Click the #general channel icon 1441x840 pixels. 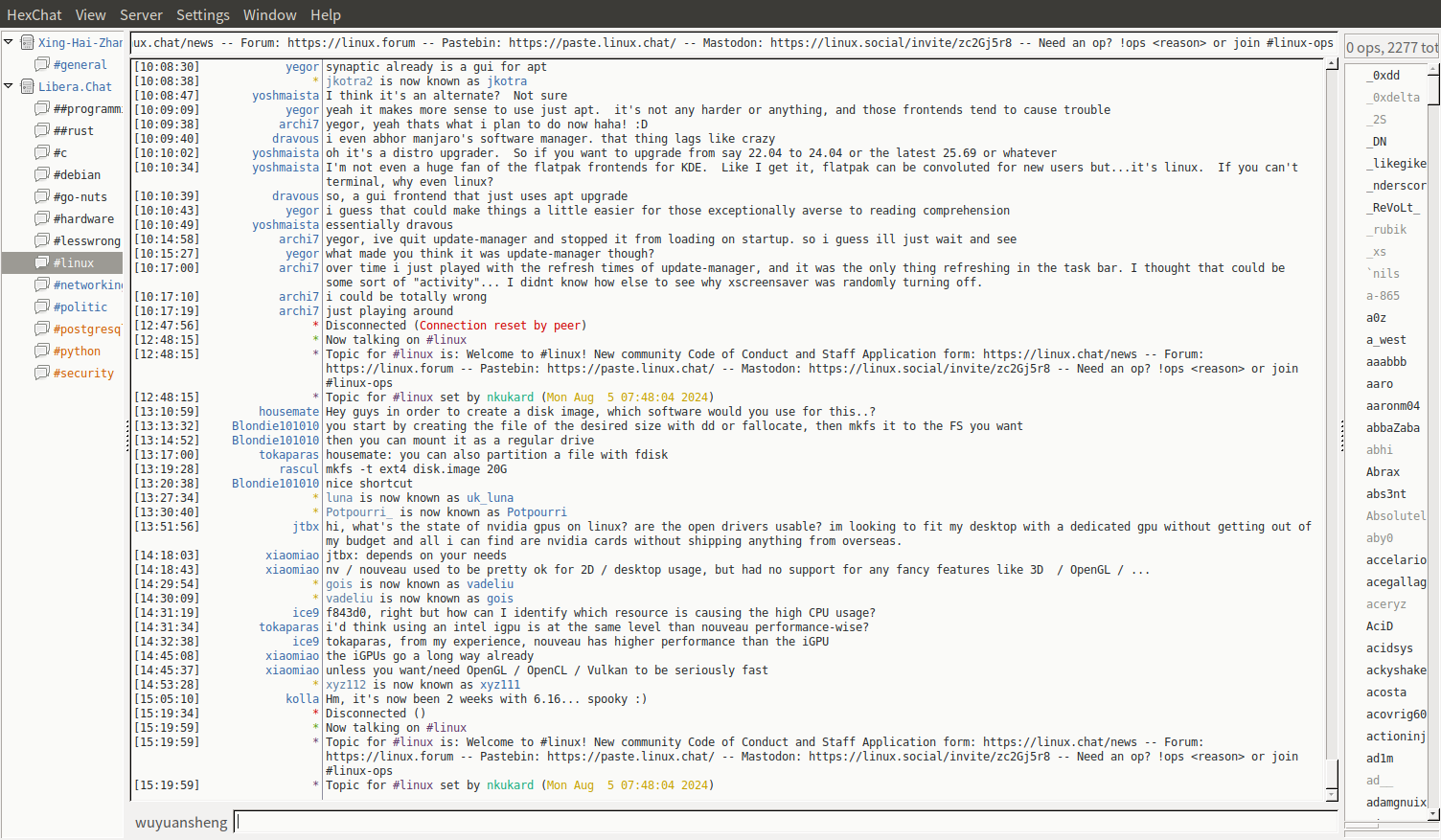42,64
